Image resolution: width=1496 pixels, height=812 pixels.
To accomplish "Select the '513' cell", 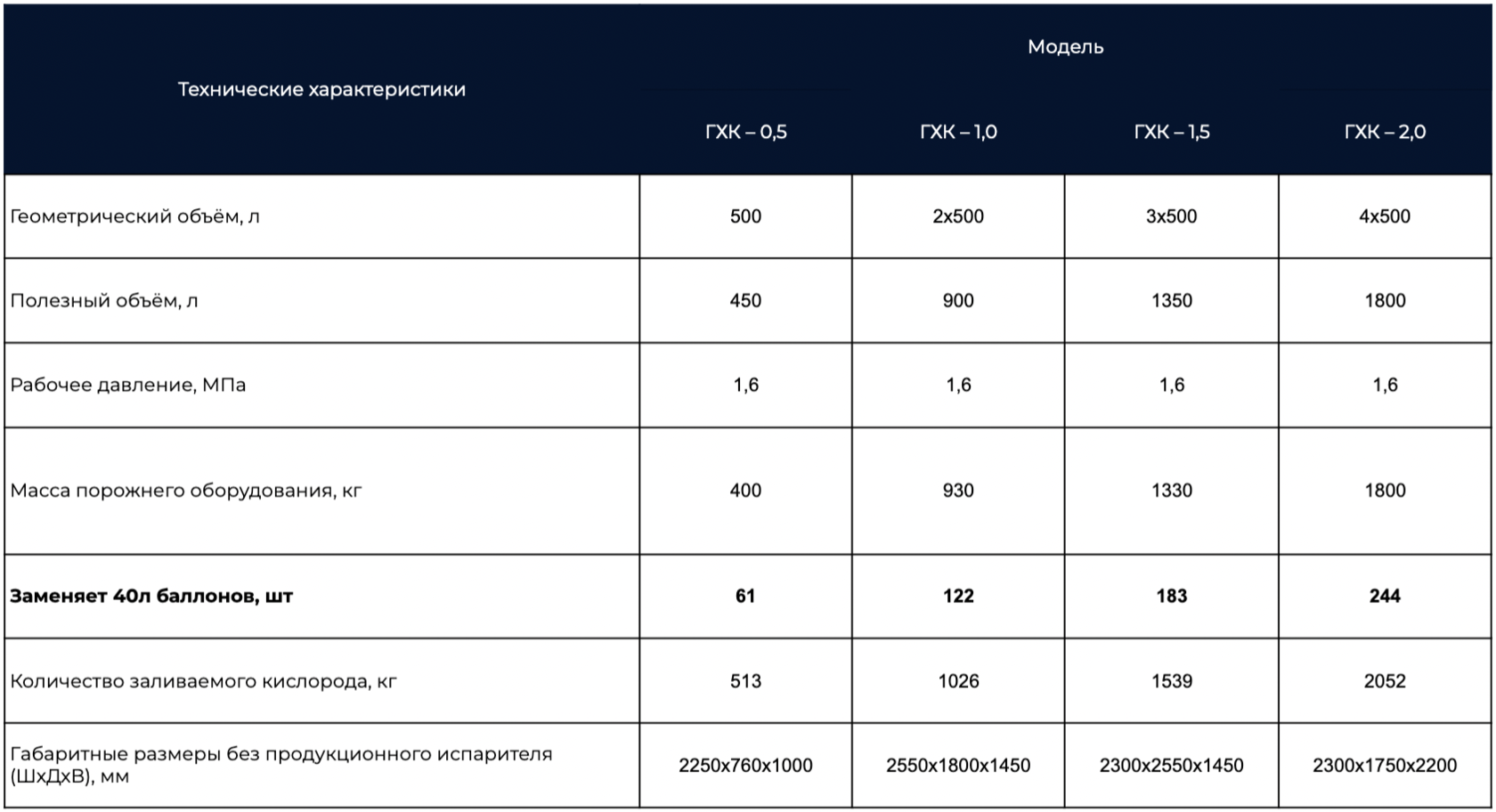I will 745,682.
